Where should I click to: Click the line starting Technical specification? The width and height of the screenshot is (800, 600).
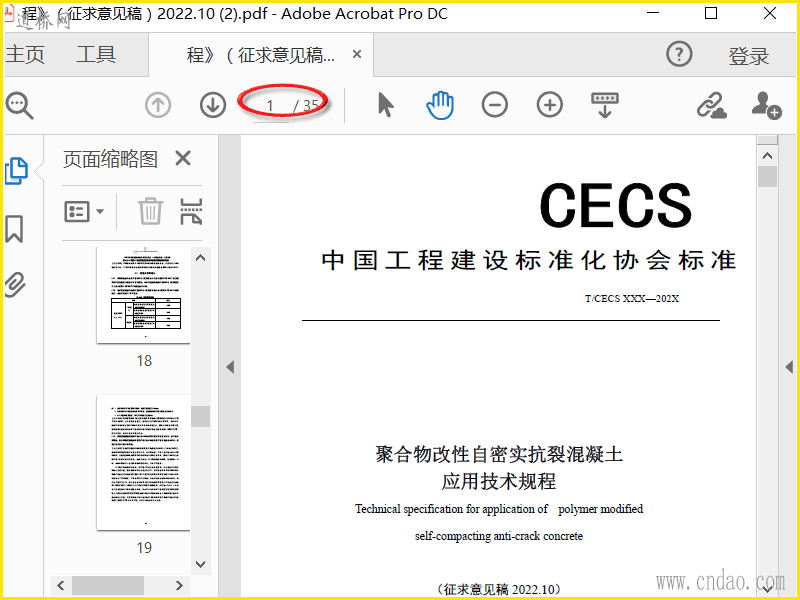pyautogui.click(x=499, y=509)
